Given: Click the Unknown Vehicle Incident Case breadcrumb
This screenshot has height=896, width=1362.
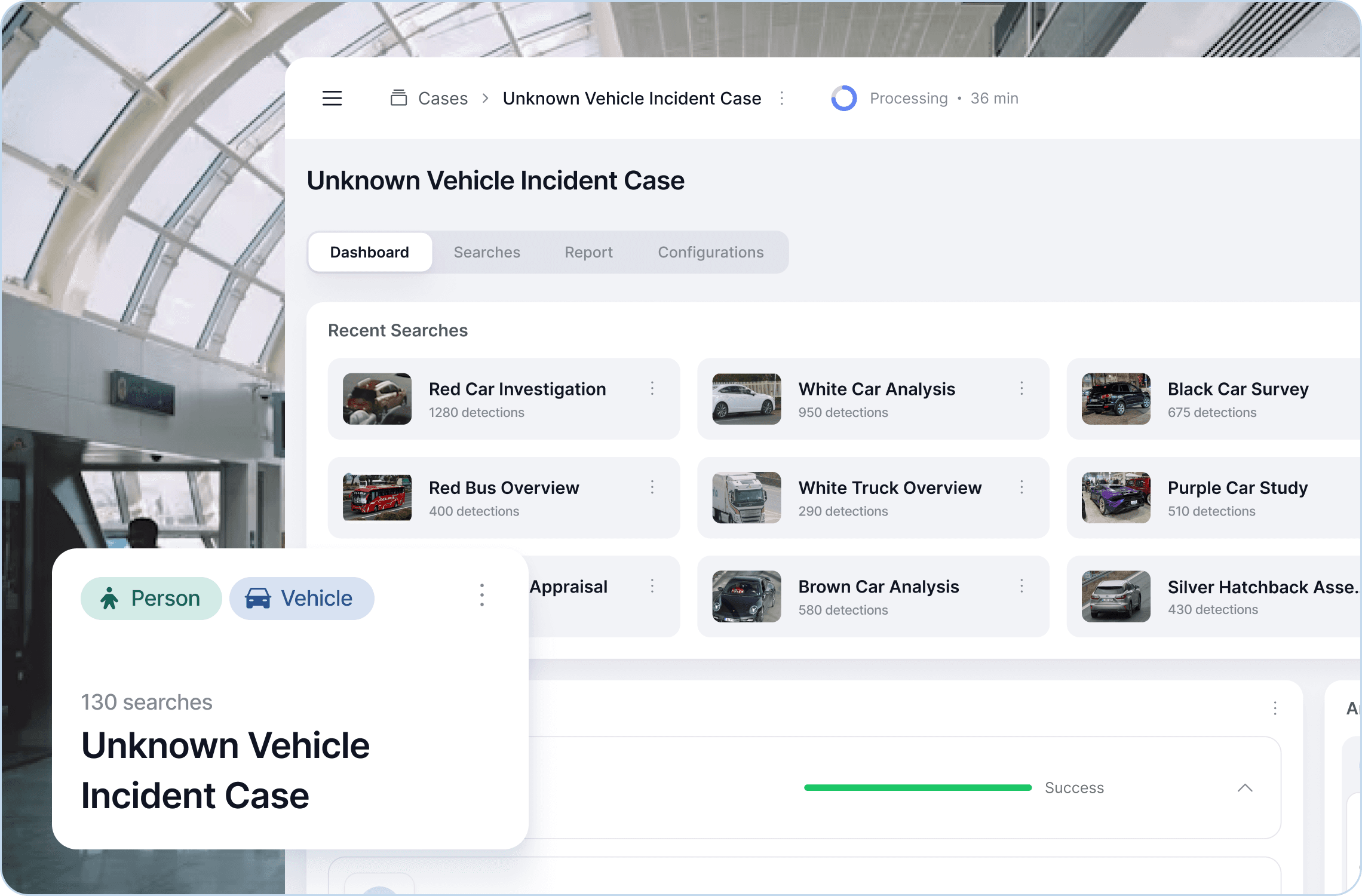Looking at the screenshot, I should (632, 99).
